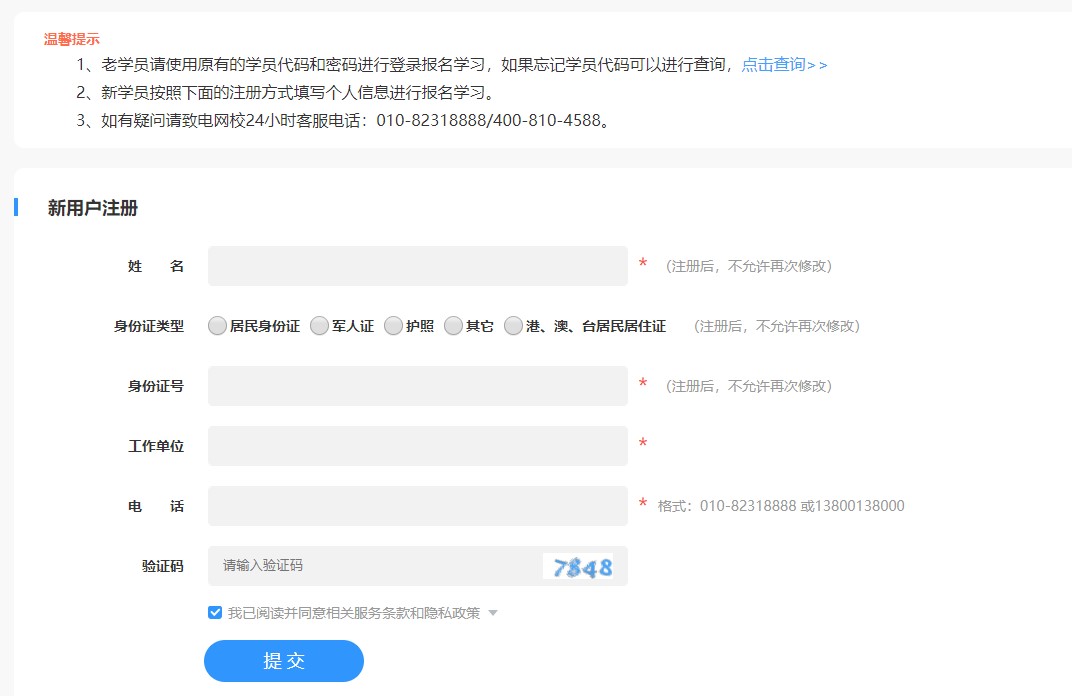Click the 姓名 input field
1072x696 pixels.
pos(418,266)
